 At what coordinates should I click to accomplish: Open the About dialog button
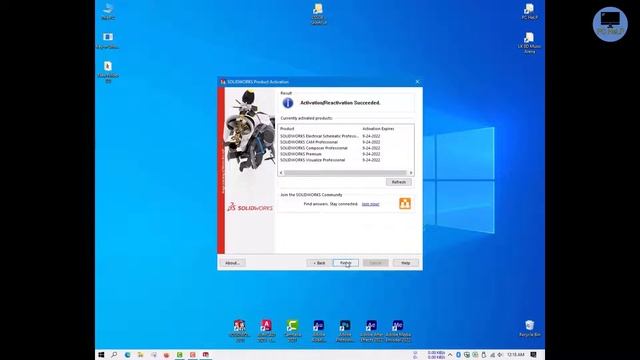[232, 263]
